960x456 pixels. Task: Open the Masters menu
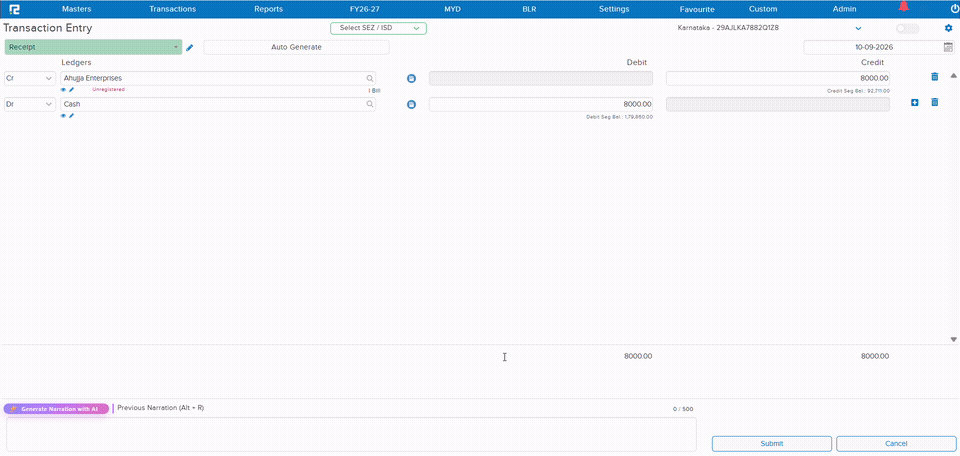(77, 9)
